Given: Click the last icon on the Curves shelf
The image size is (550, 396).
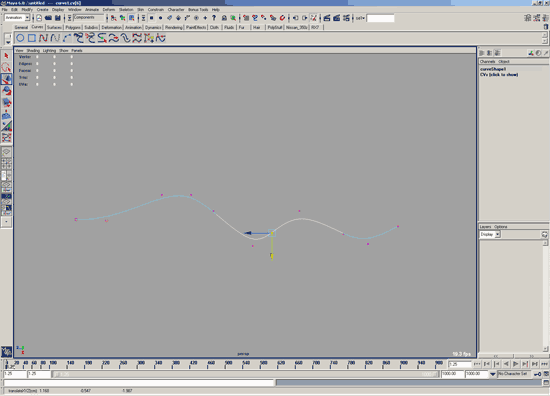Looking at the screenshot, I should click(x=160, y=38).
